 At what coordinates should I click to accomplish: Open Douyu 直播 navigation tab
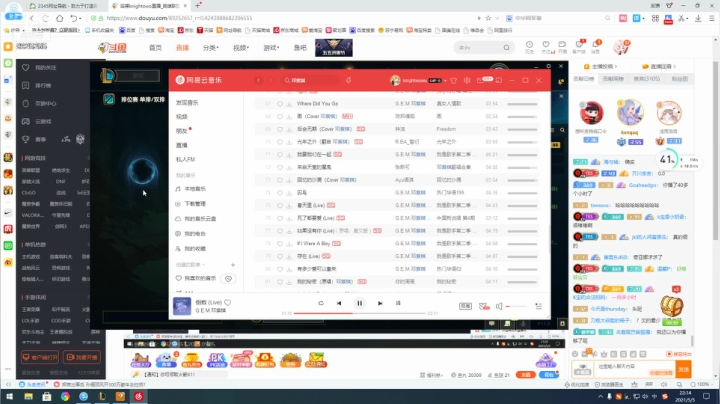[182, 48]
